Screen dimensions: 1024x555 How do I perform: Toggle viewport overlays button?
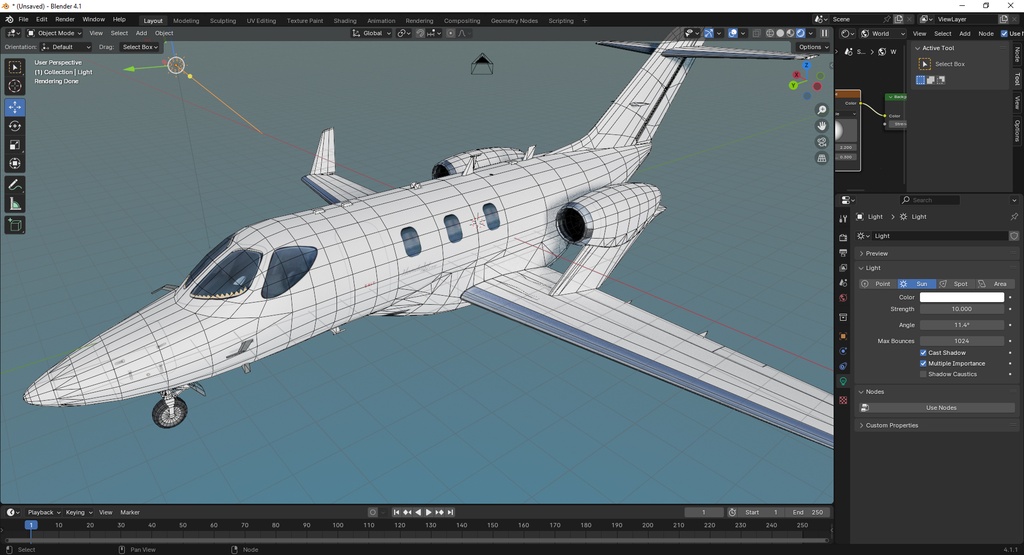point(733,33)
